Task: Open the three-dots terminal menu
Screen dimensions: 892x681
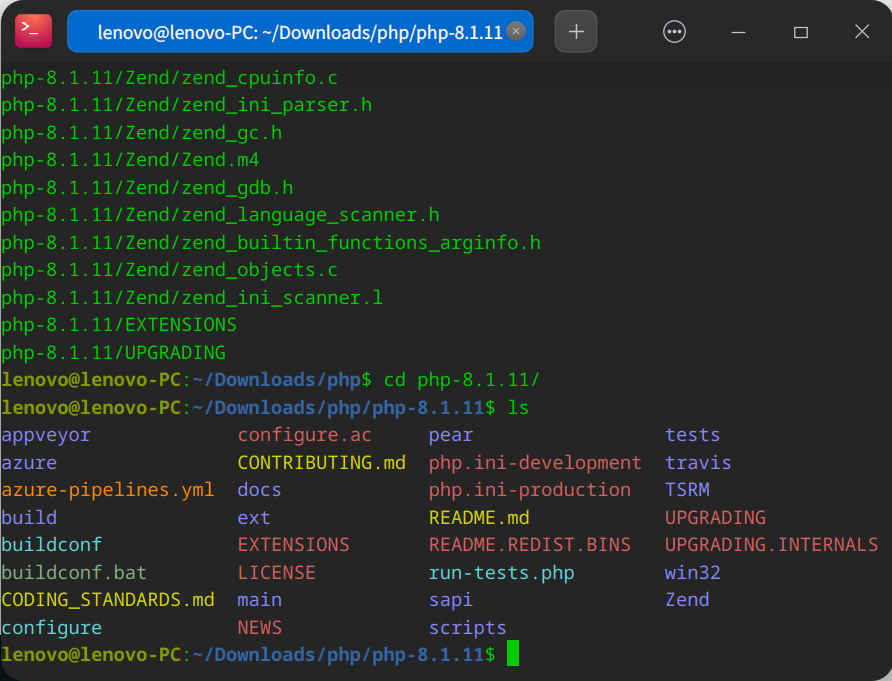Action: click(x=674, y=31)
